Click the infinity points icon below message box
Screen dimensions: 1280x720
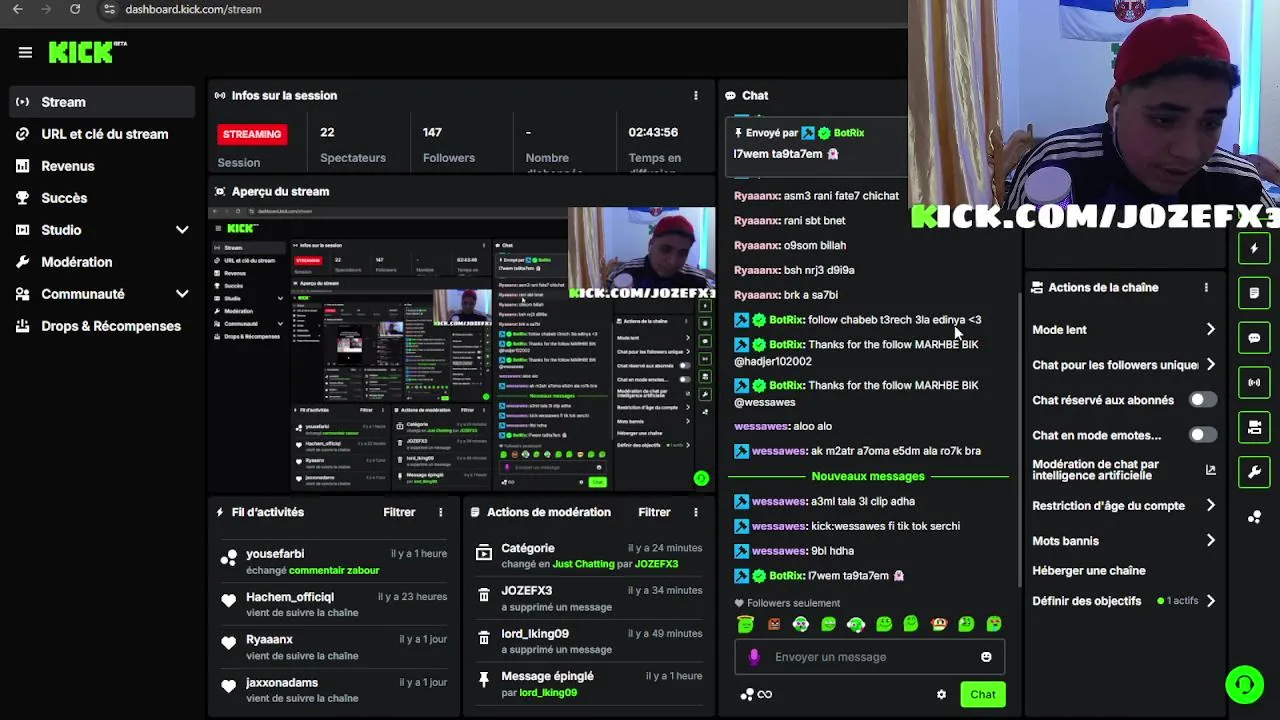765,694
